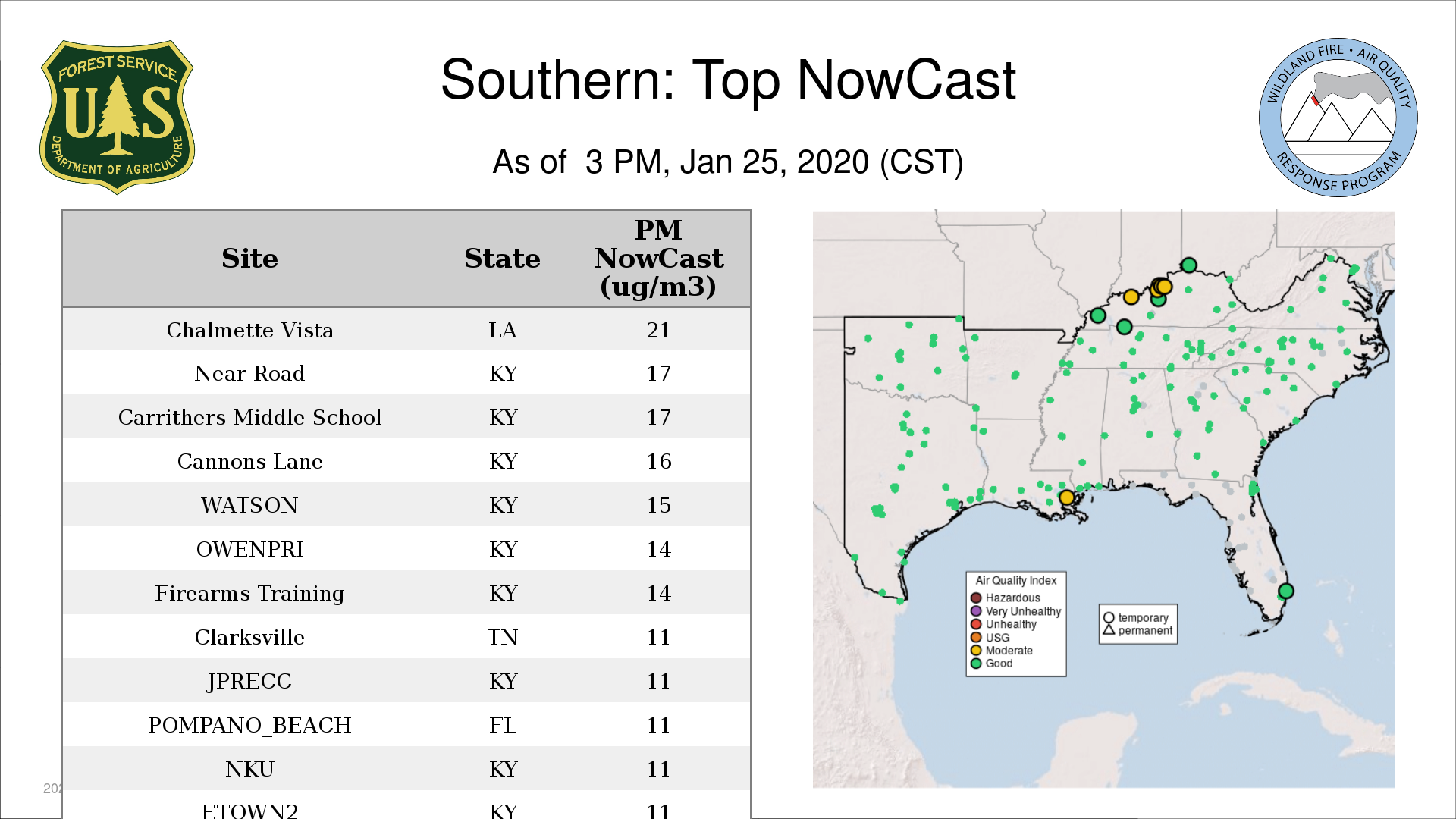
Task: Click the yellow Moderate marker in Louisiana
Action: (x=1066, y=497)
